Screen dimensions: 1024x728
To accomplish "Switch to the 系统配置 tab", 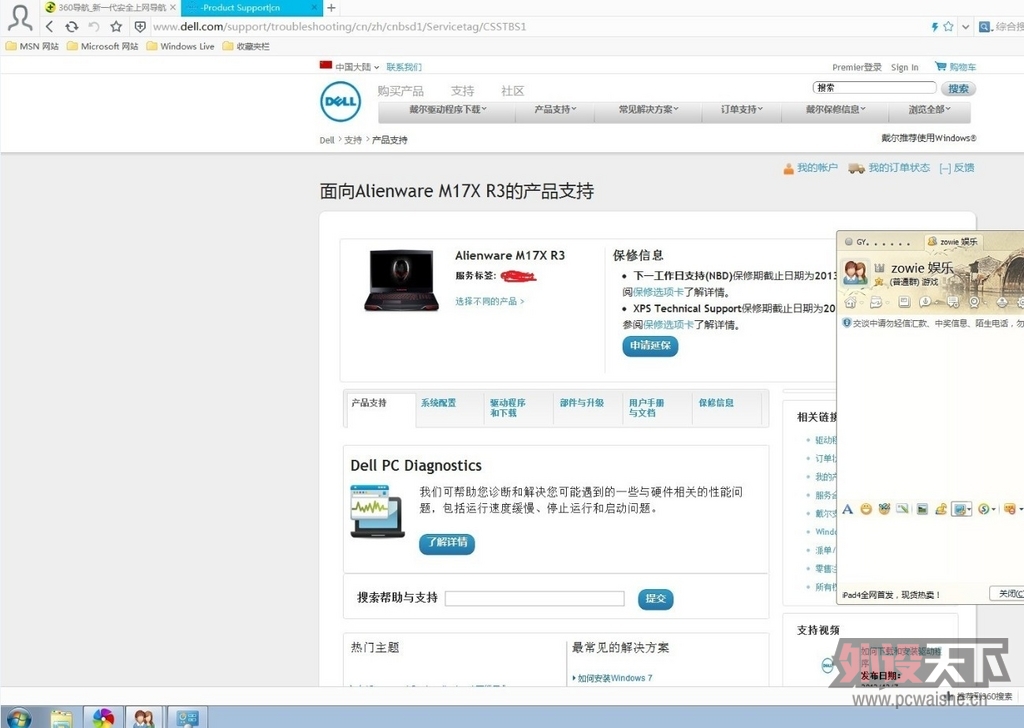I will tap(438, 403).
